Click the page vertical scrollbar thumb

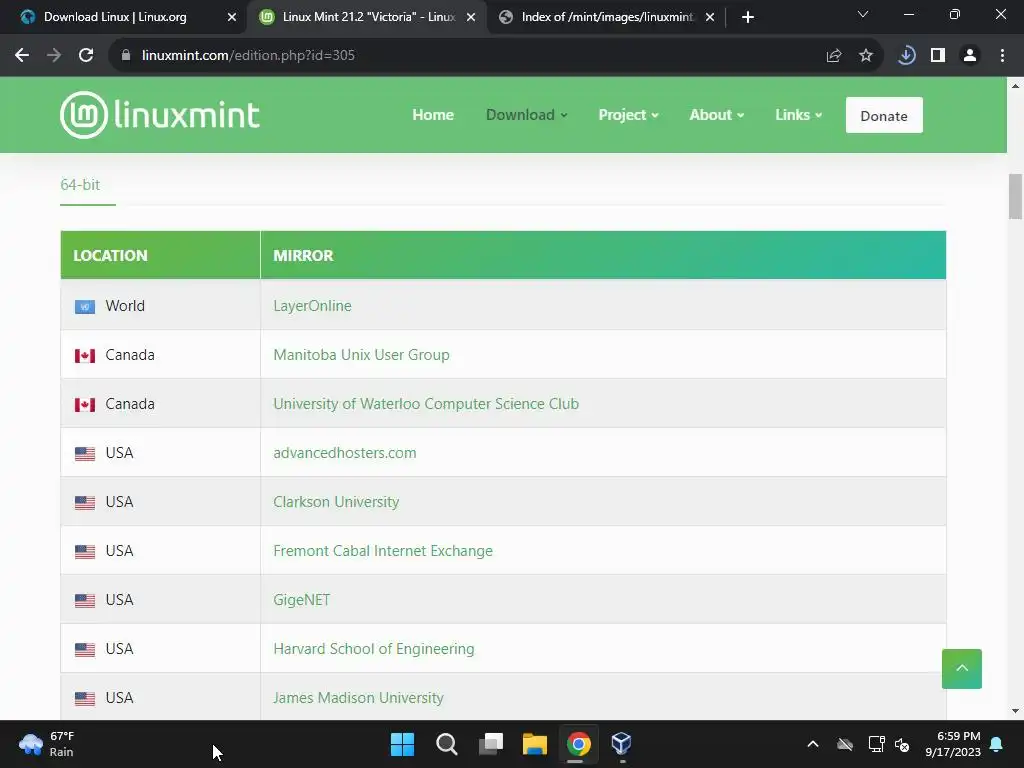pyautogui.click(x=1015, y=196)
